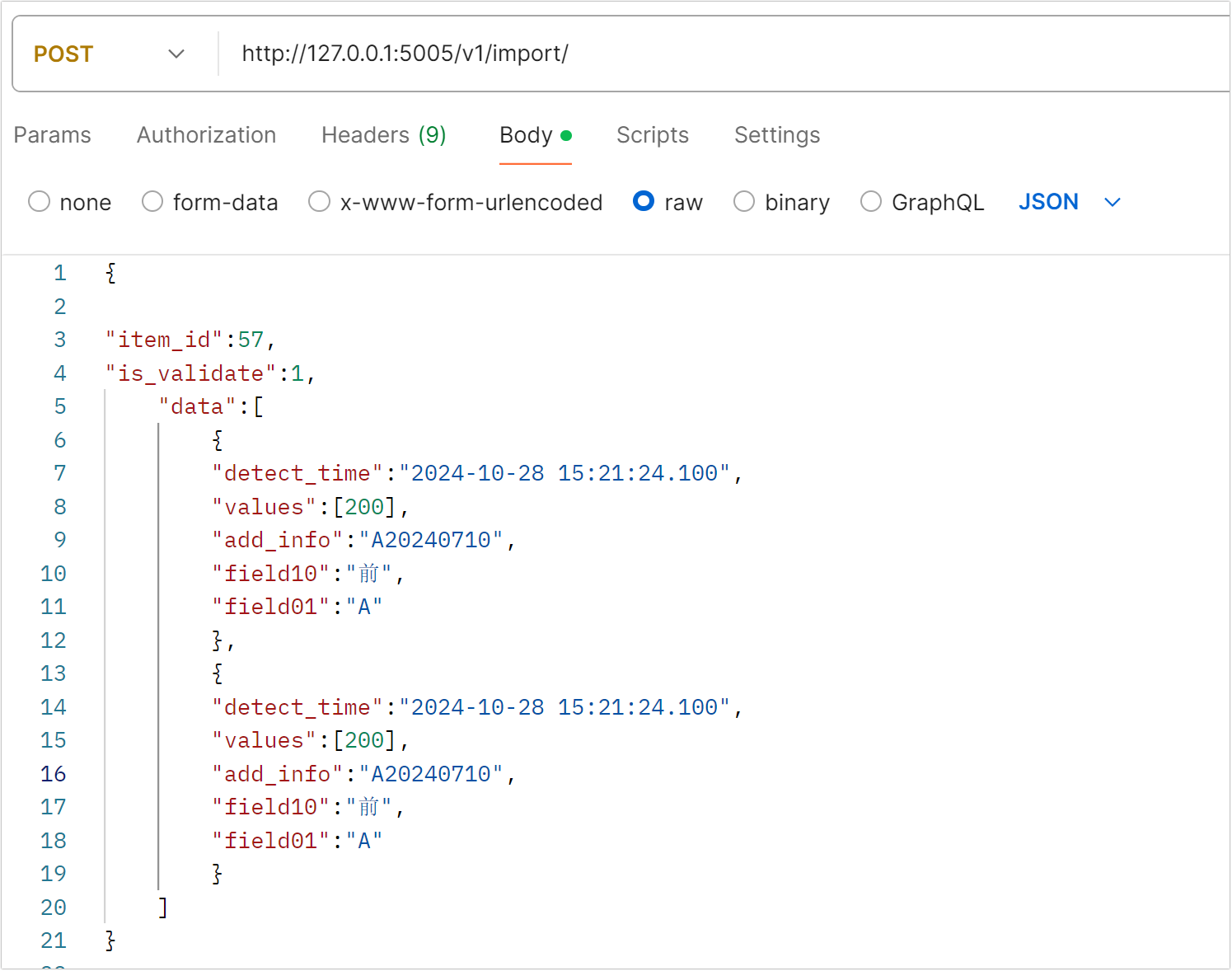Switch to the Params tab
The width and height of the screenshot is (1232, 971).
(x=53, y=135)
